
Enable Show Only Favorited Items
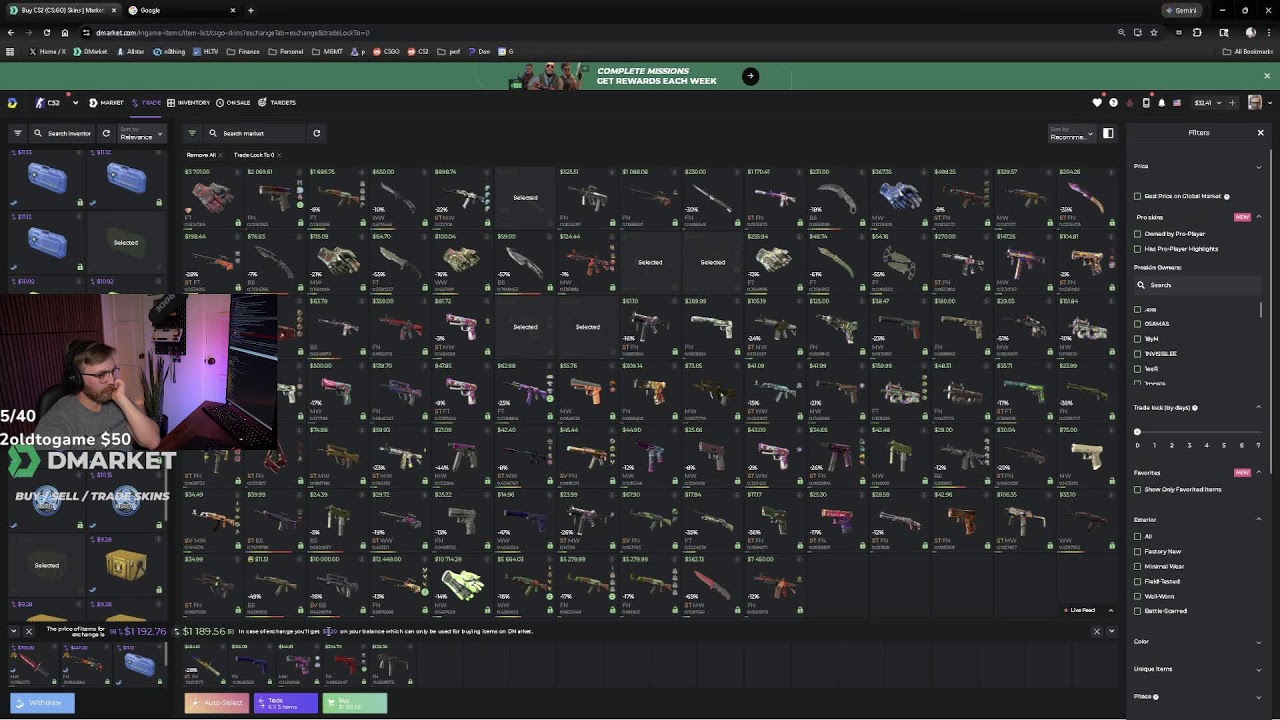click(1137, 489)
